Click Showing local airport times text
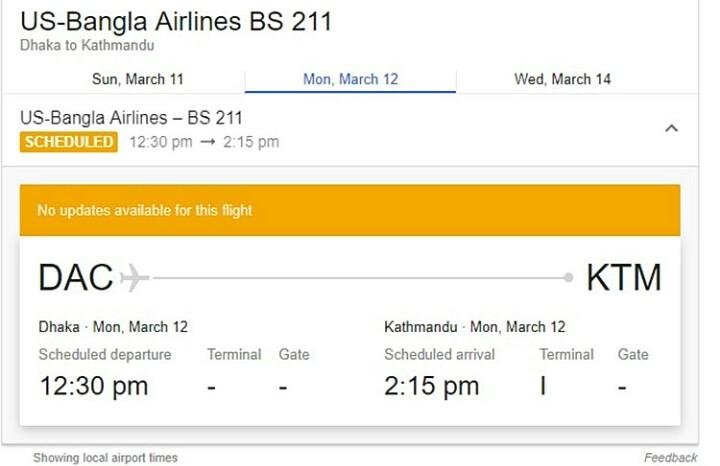Viewport: 720px width, 466px height. coord(105,458)
